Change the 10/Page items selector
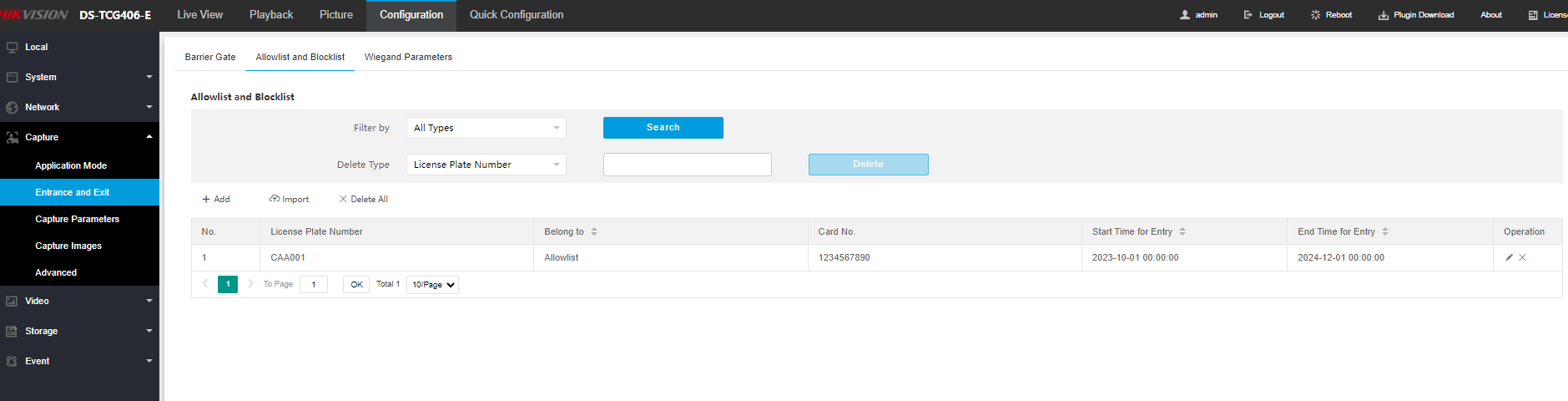Screen dimensions: 1568x401 pyautogui.click(x=432, y=285)
